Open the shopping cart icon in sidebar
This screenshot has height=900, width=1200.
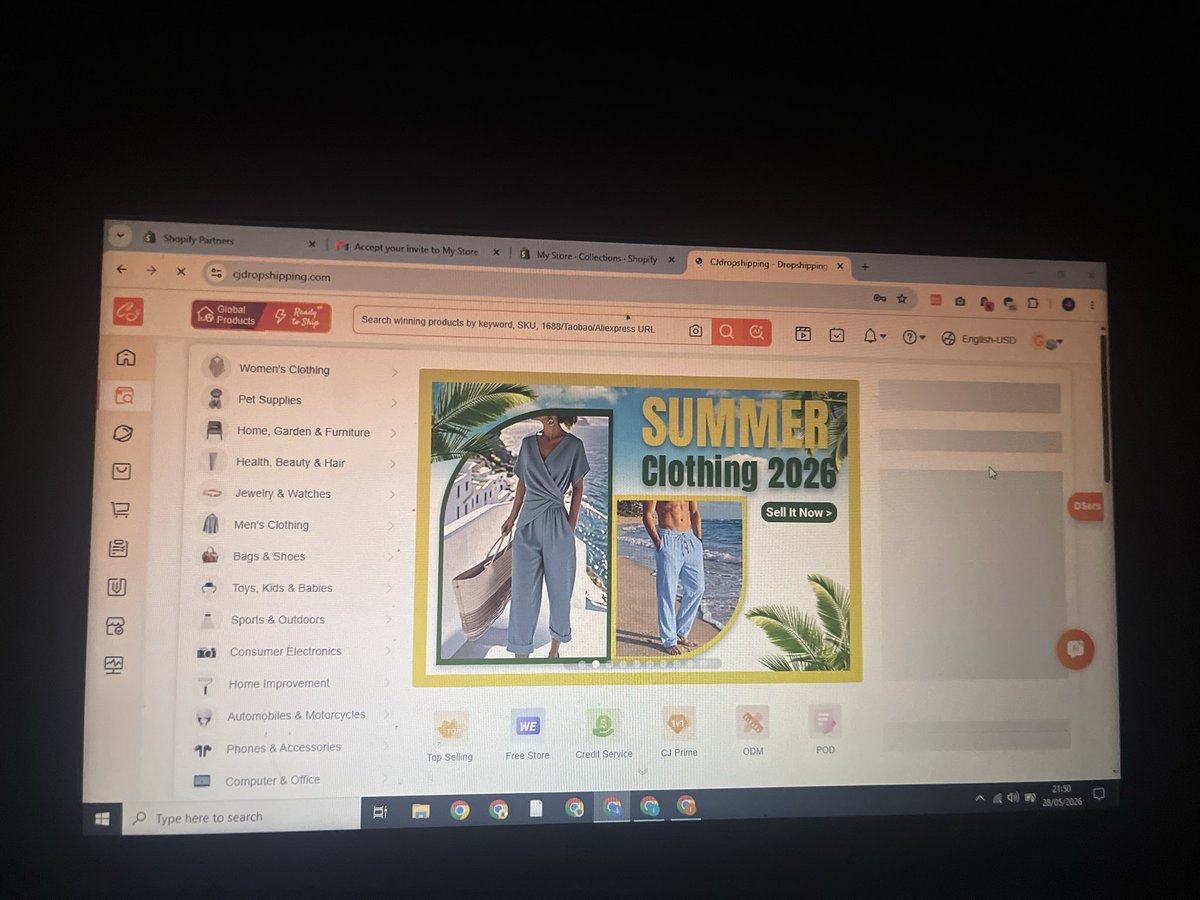120,509
